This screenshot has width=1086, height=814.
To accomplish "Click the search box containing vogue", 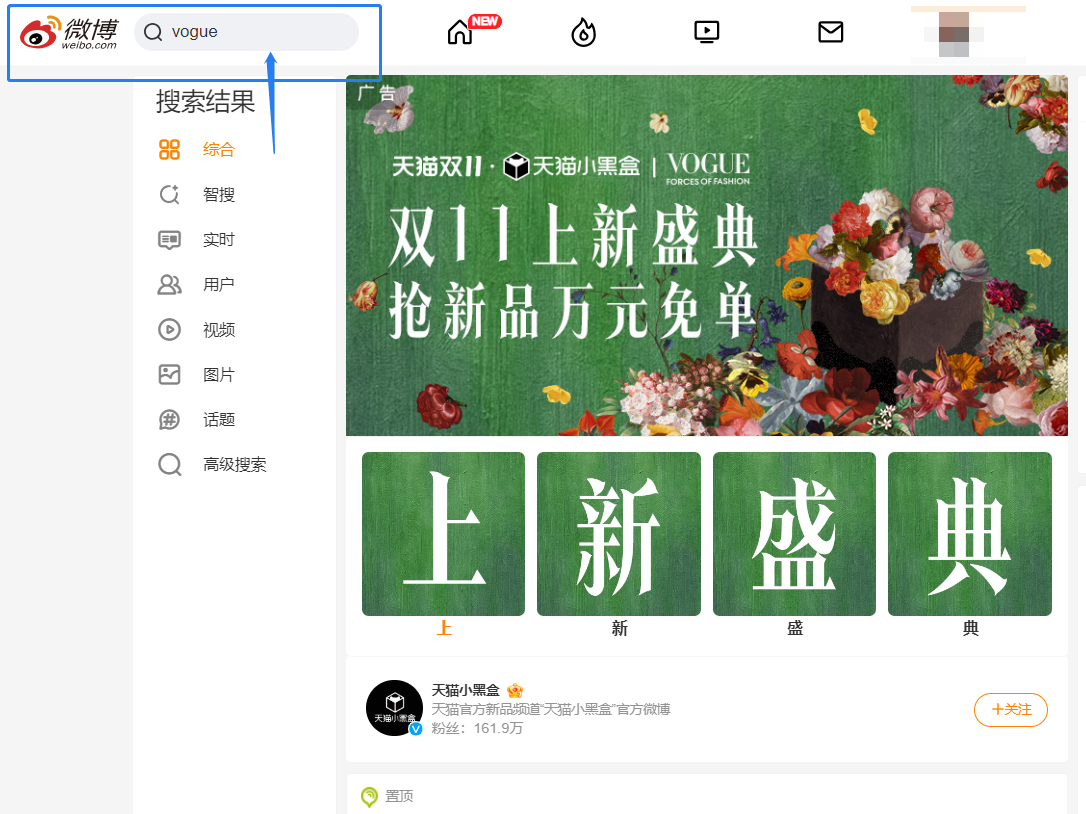I will coord(247,32).
